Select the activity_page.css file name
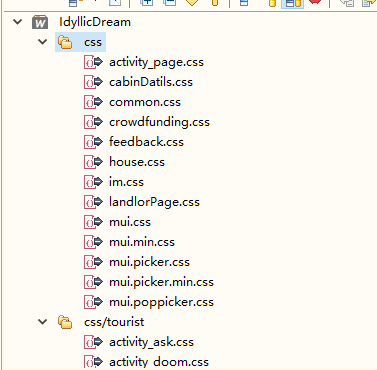Viewport: 377px width, 370px height. (x=156, y=62)
